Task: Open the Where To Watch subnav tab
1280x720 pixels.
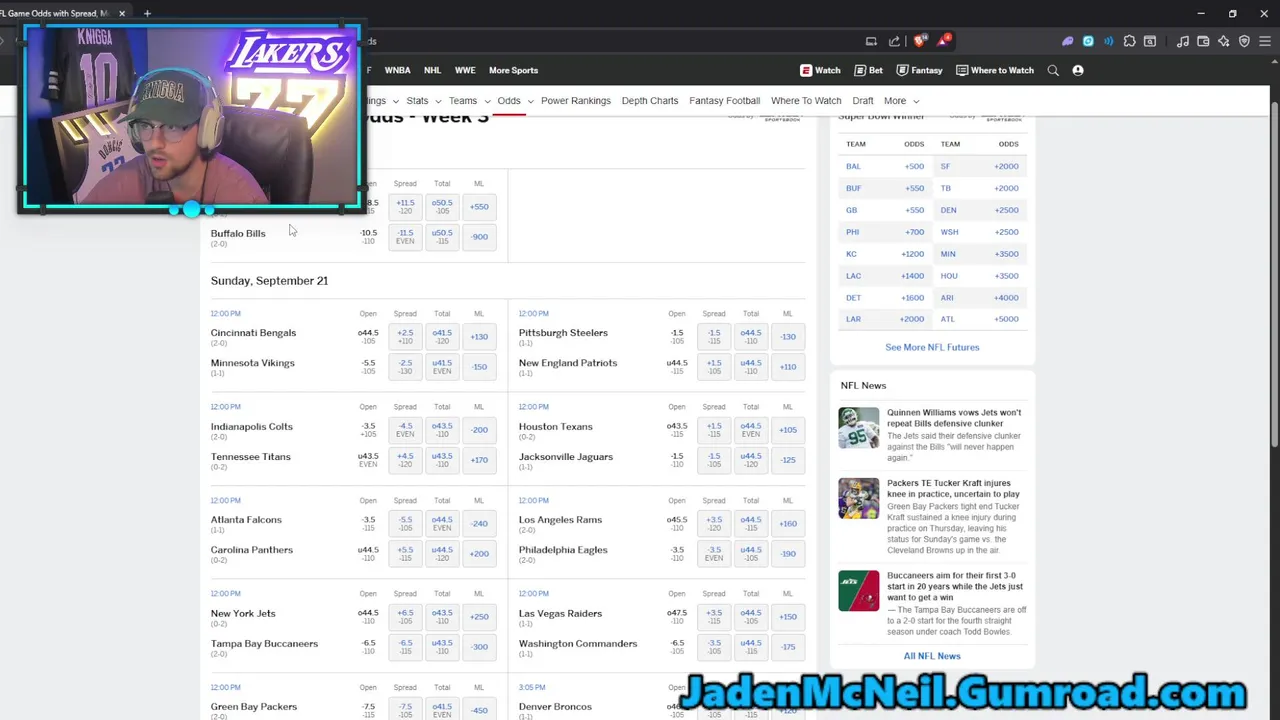Action: pos(806,101)
